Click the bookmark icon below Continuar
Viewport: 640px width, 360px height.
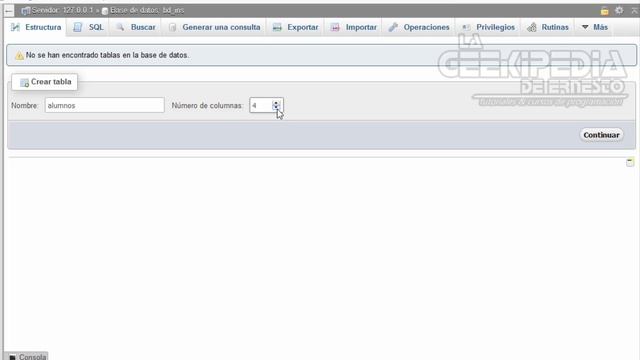click(x=630, y=162)
